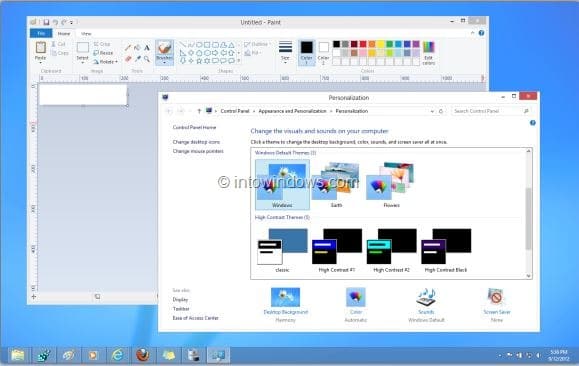Screen dimensions: 579x366
Task: Click the Select rectangle tool icon
Action: click(x=83, y=48)
